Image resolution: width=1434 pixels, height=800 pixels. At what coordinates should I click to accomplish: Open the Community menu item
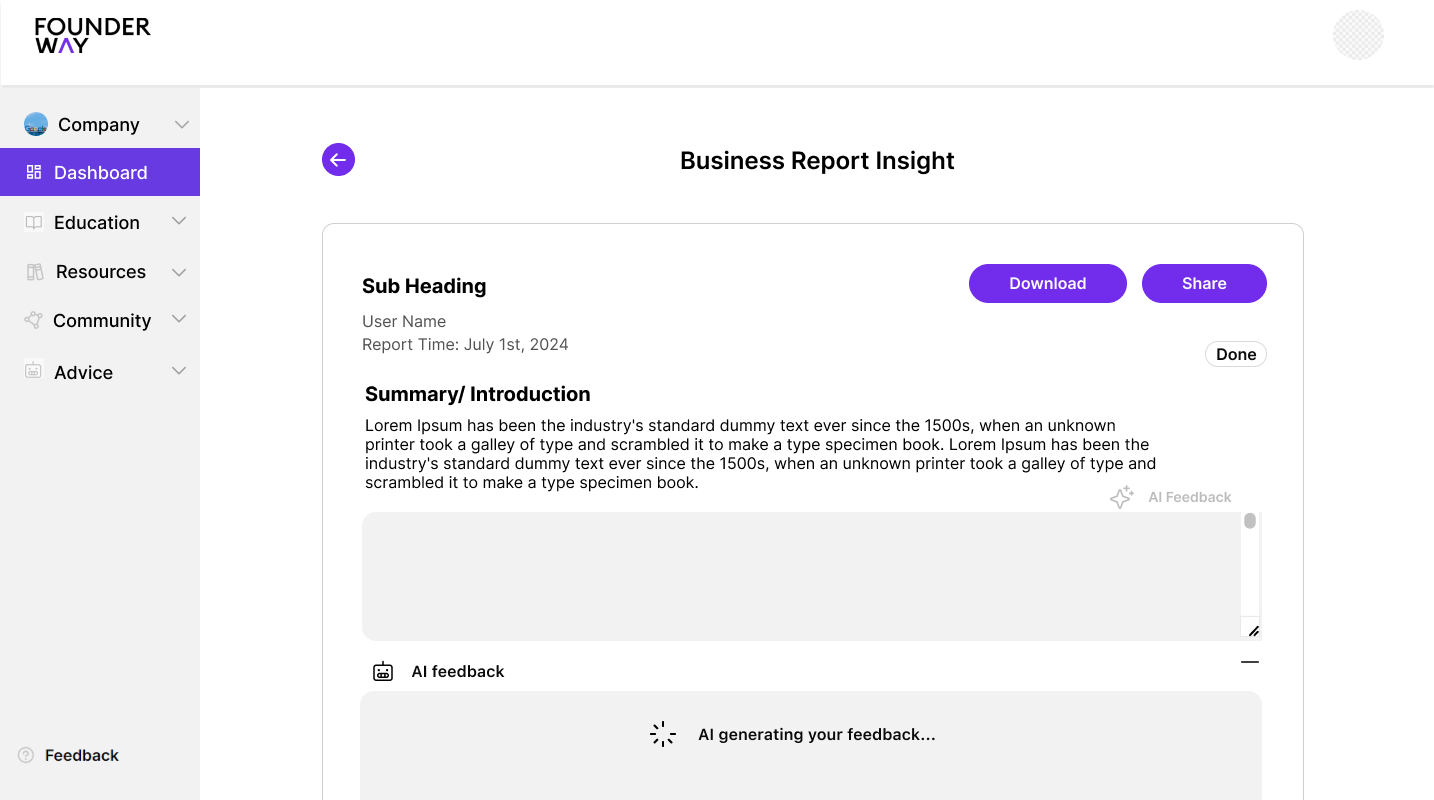(x=100, y=320)
